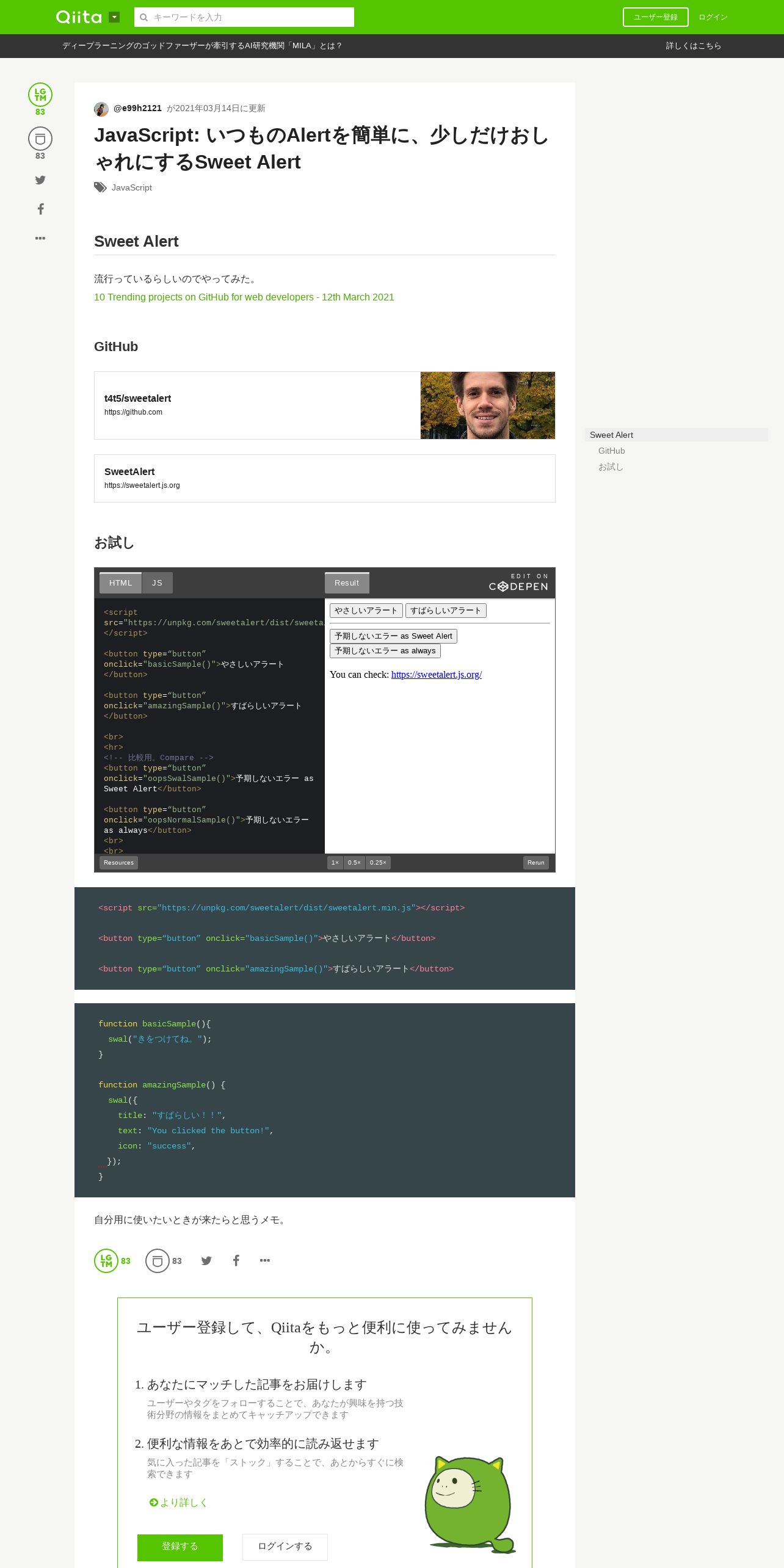The height and width of the screenshot is (1568, 784).
Task: Click the Resources button in CodePen footer
Action: click(118, 863)
